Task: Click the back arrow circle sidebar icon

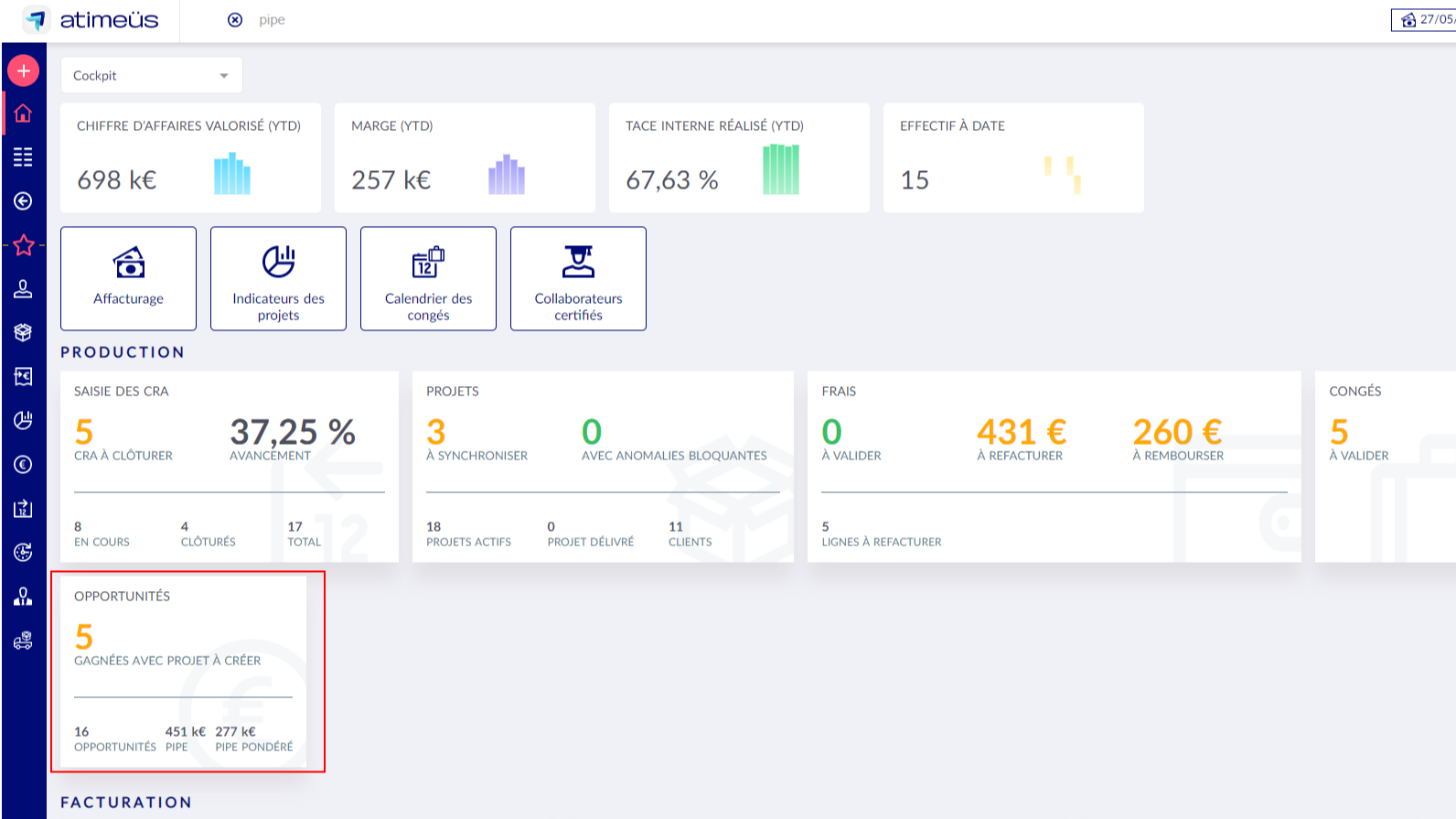Action: [x=23, y=201]
